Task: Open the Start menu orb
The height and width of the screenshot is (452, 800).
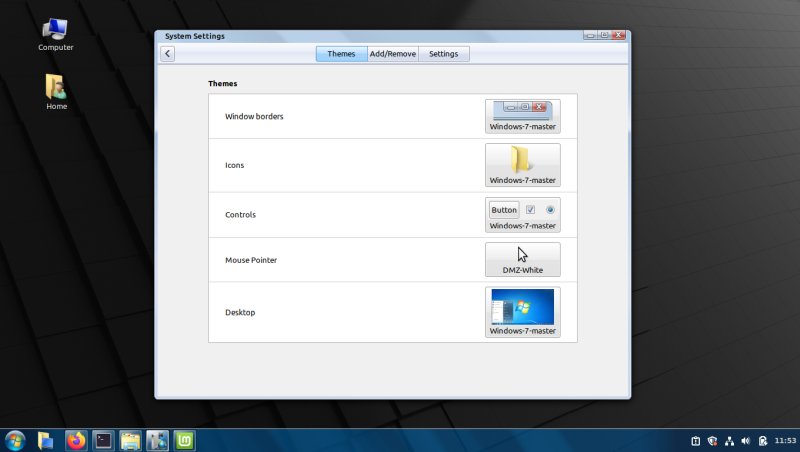Action: [15, 441]
